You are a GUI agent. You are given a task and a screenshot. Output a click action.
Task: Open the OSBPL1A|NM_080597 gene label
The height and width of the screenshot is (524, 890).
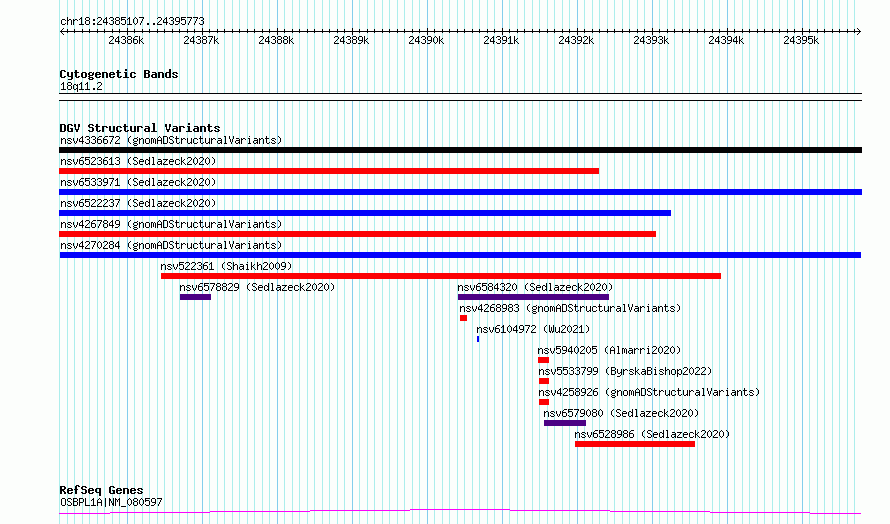point(111,502)
